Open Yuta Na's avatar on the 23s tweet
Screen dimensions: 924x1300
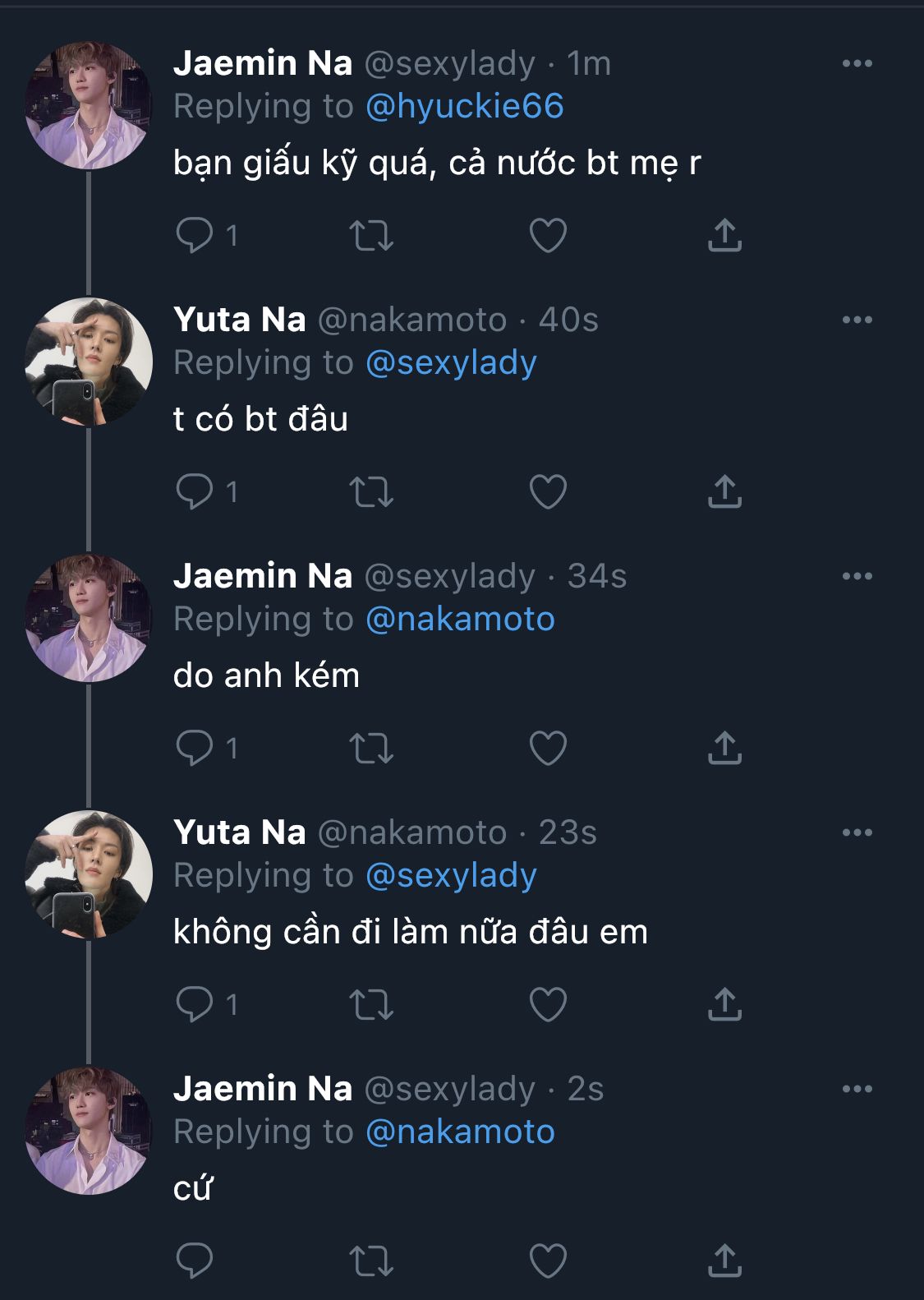[x=88, y=875]
